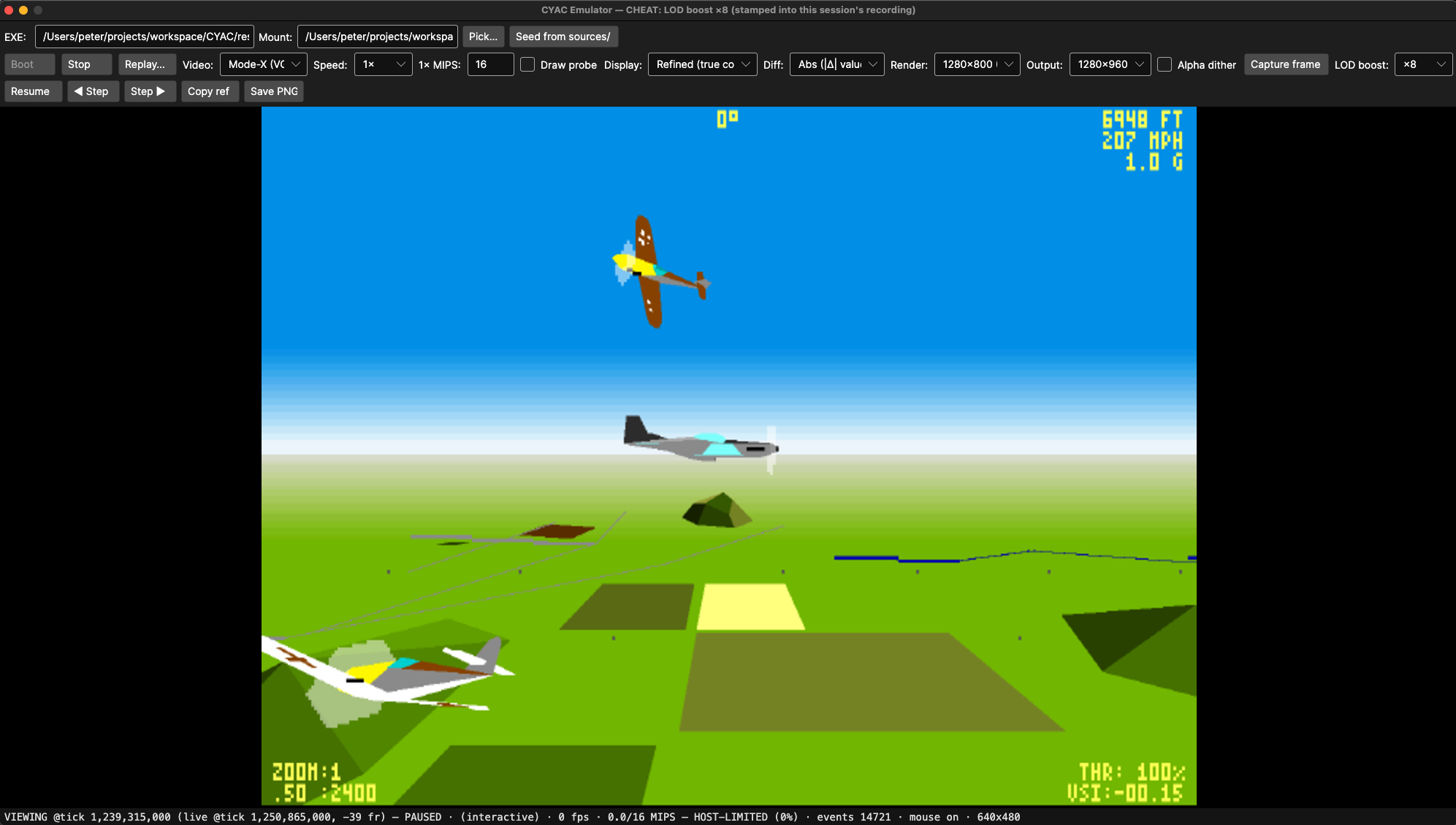The image size is (1456, 825).
Task: Click the Capture frame button
Action: tap(1286, 64)
